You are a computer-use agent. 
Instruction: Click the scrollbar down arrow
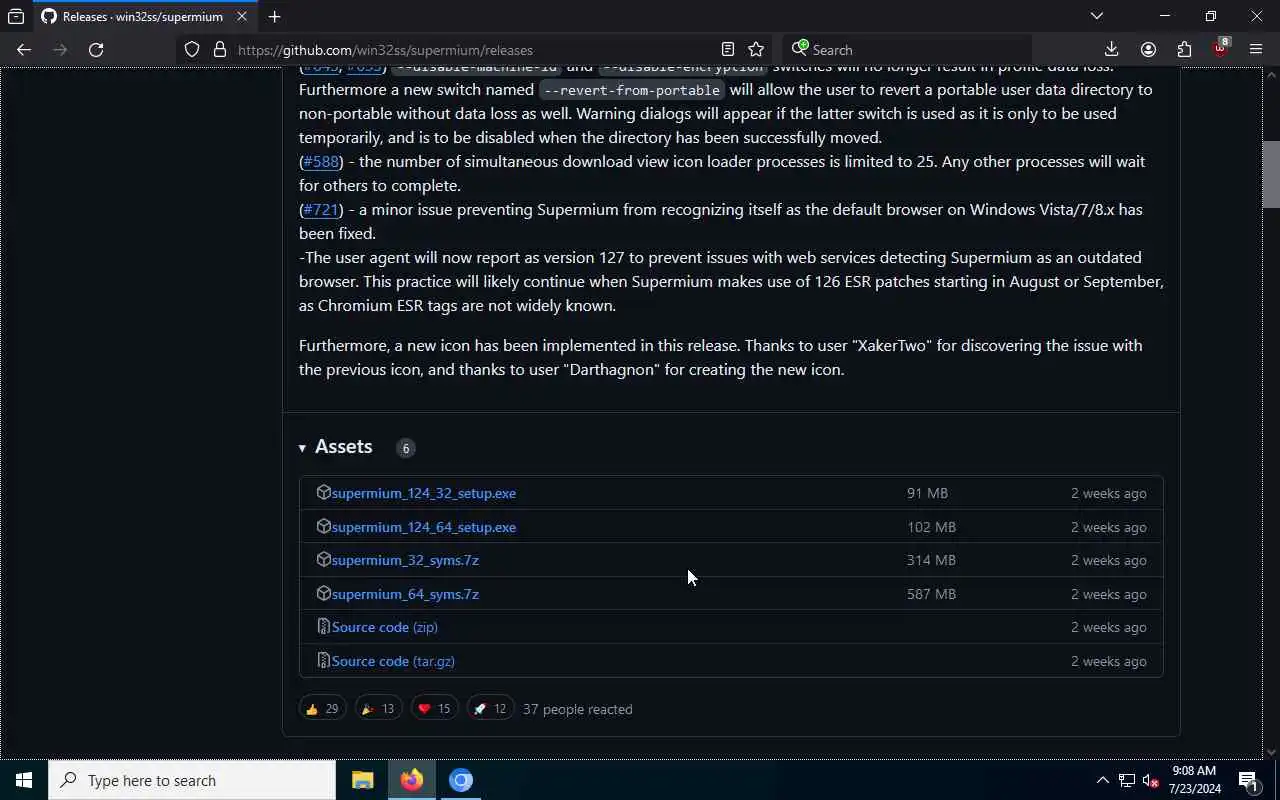pyautogui.click(x=1271, y=752)
